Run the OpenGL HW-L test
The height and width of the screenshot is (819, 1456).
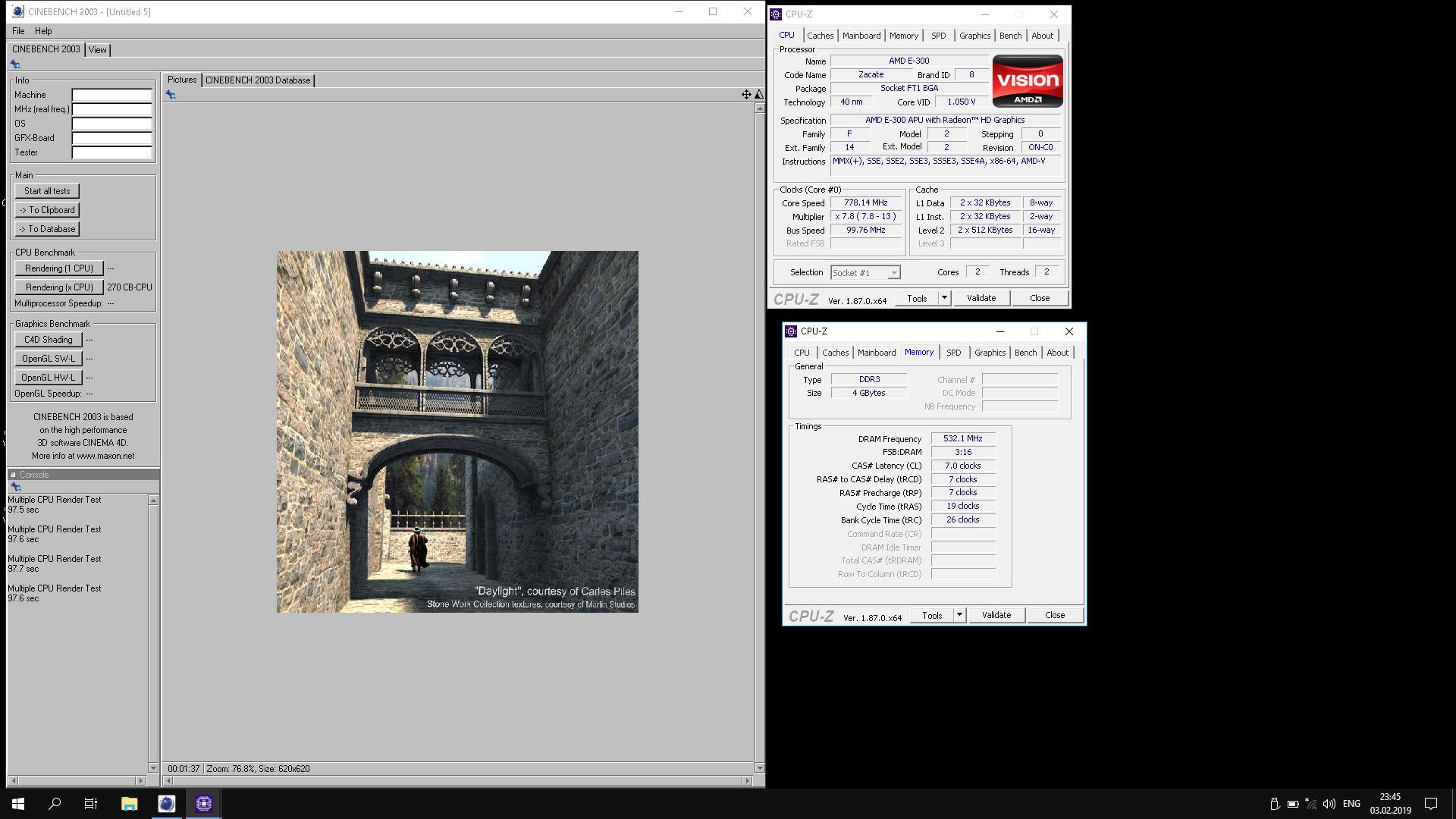48,378
